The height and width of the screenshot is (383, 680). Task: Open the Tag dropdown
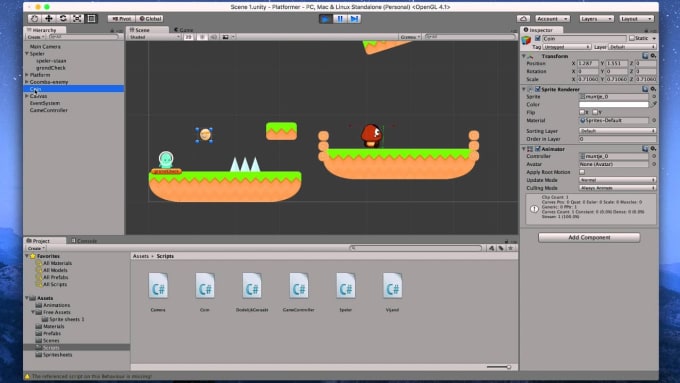click(566, 47)
